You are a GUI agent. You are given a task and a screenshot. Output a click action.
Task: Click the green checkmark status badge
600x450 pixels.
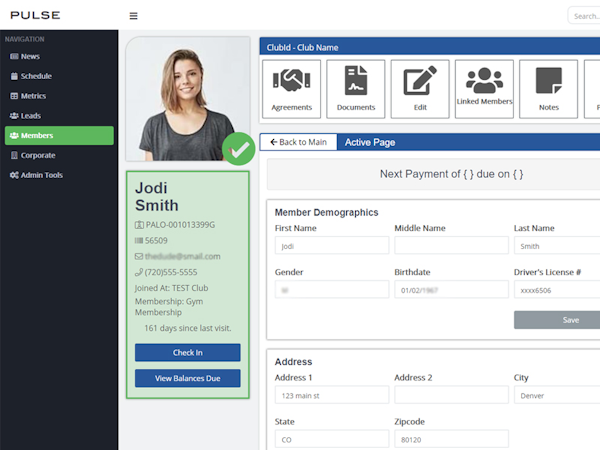(239, 149)
